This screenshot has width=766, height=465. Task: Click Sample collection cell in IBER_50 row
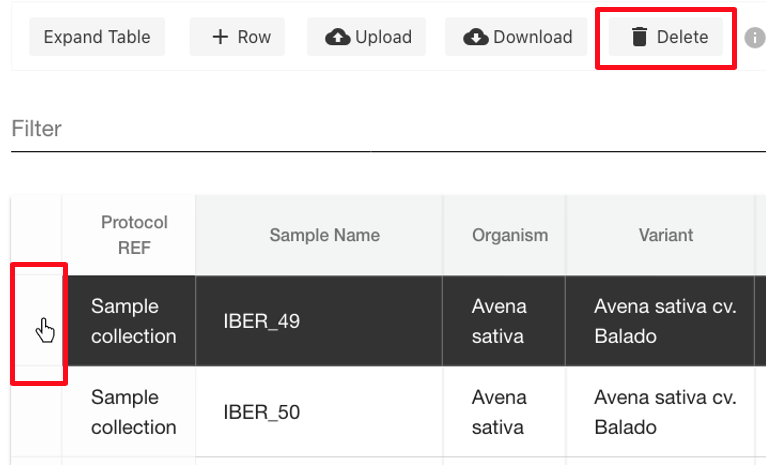(128, 412)
